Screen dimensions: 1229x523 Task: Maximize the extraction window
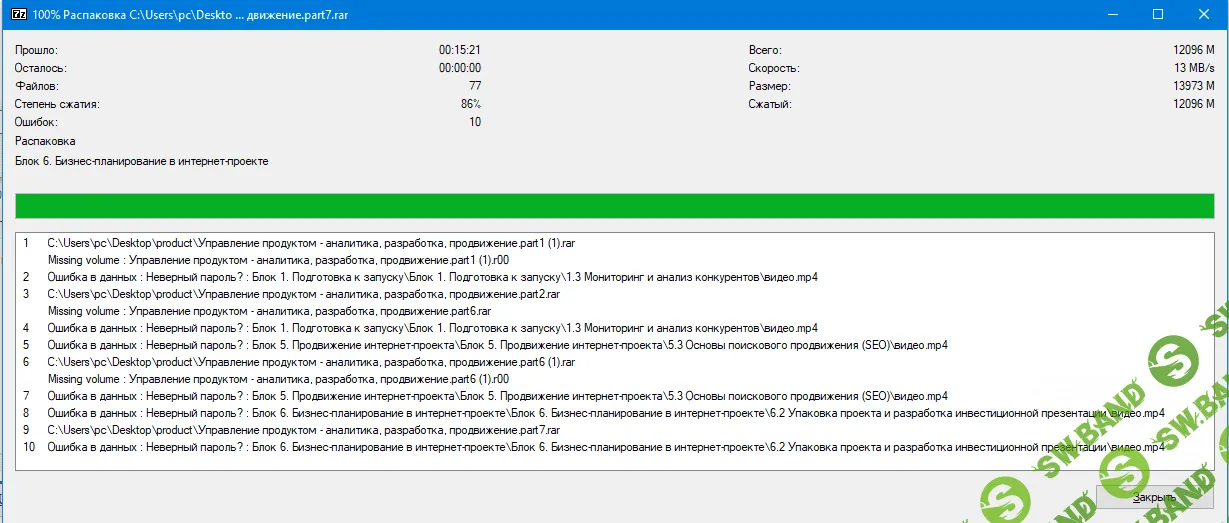1157,15
